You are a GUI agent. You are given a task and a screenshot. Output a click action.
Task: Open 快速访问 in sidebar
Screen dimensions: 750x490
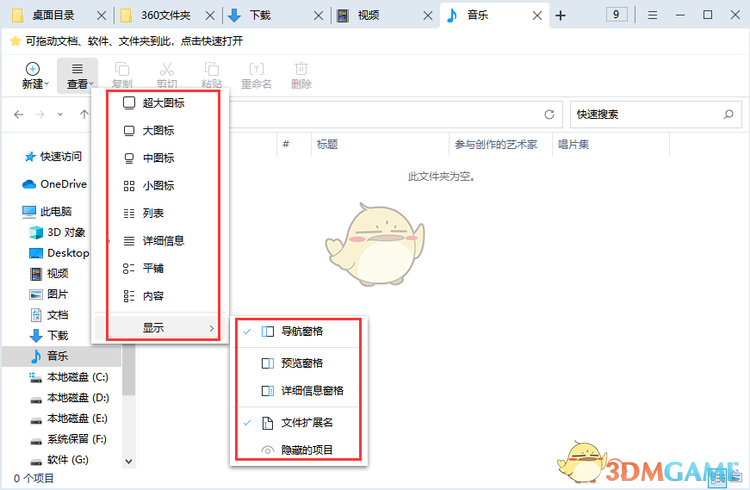[x=54, y=156]
